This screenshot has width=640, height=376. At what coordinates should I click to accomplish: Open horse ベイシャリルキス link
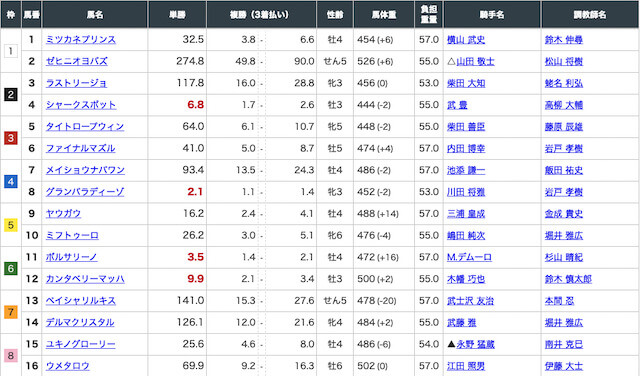click(81, 300)
